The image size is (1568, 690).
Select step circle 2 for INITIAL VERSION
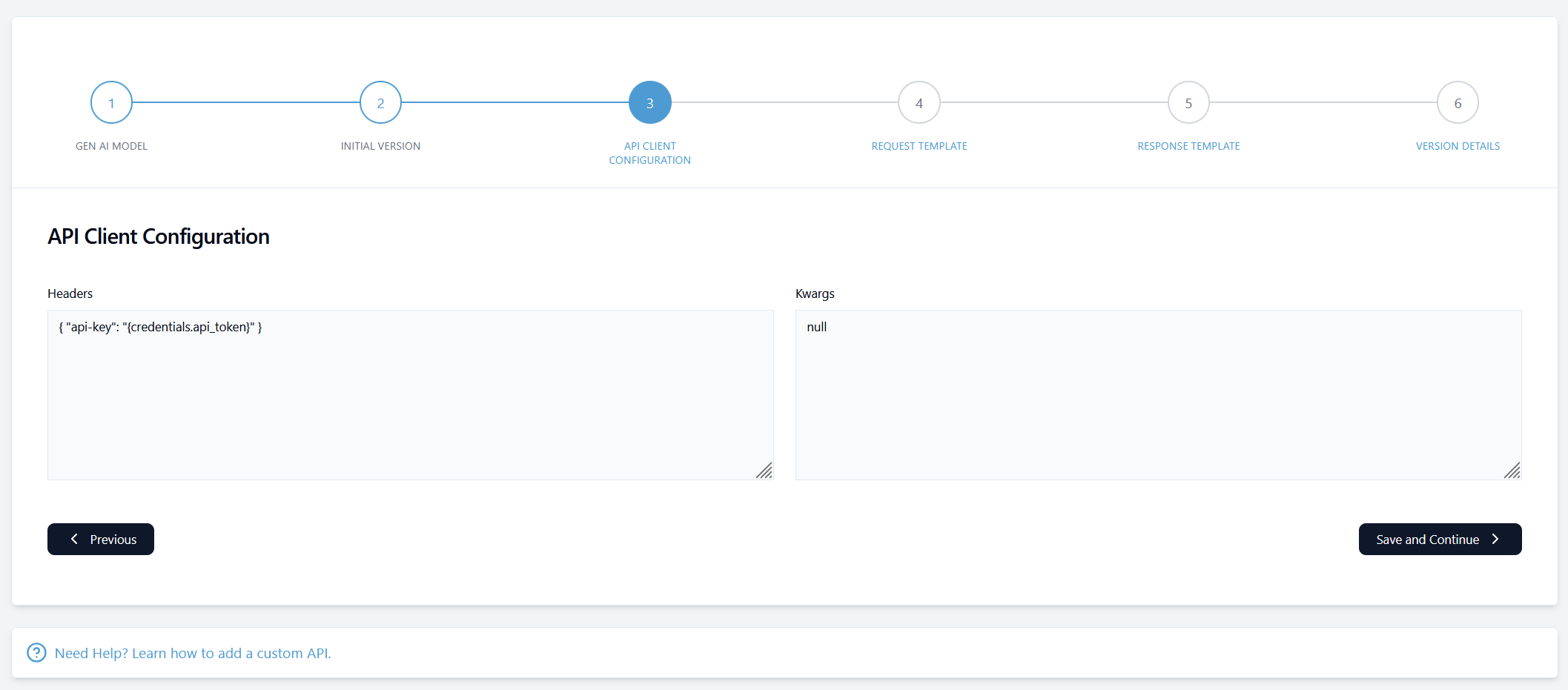click(380, 102)
